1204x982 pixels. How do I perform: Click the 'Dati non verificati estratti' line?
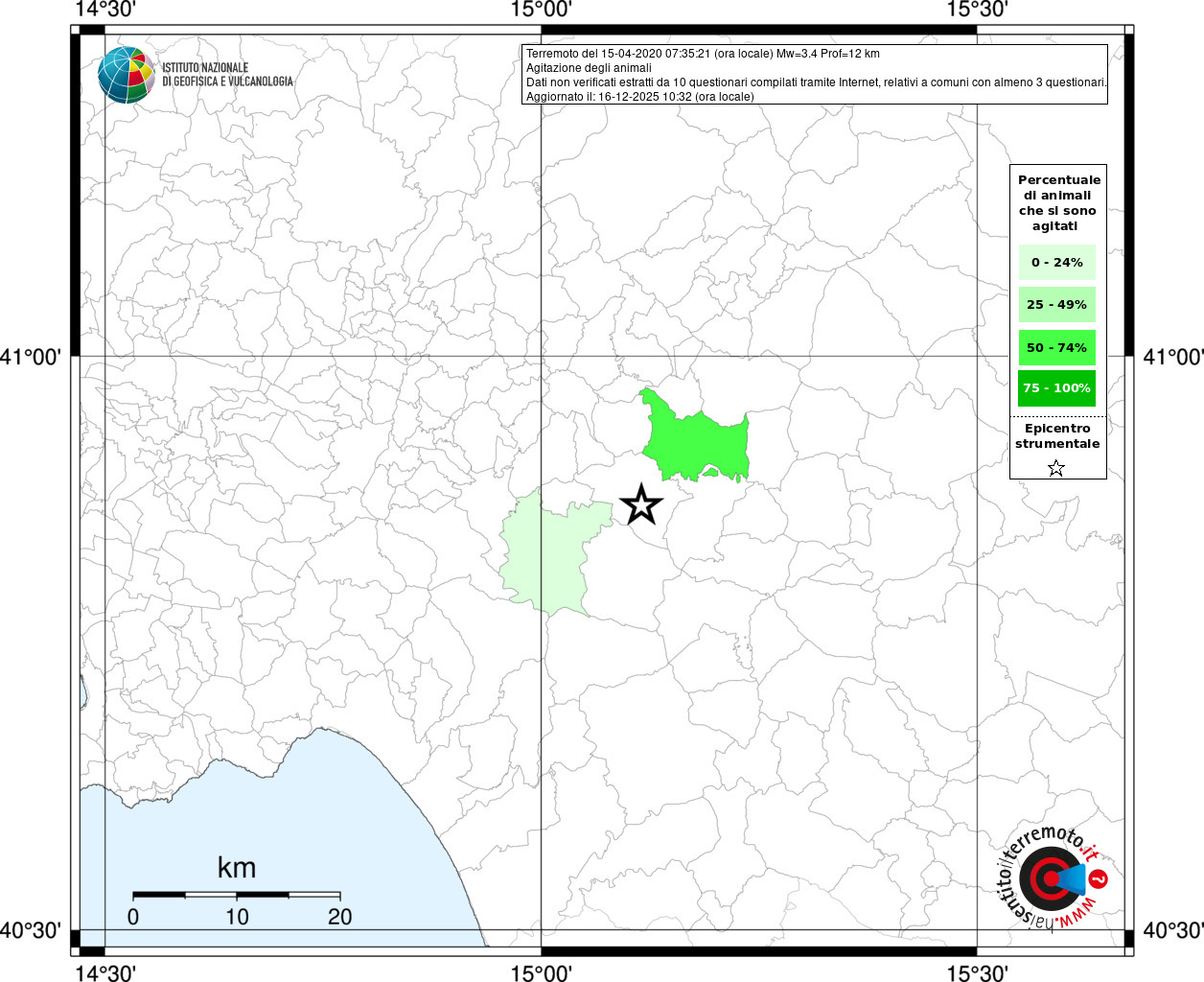[817, 82]
